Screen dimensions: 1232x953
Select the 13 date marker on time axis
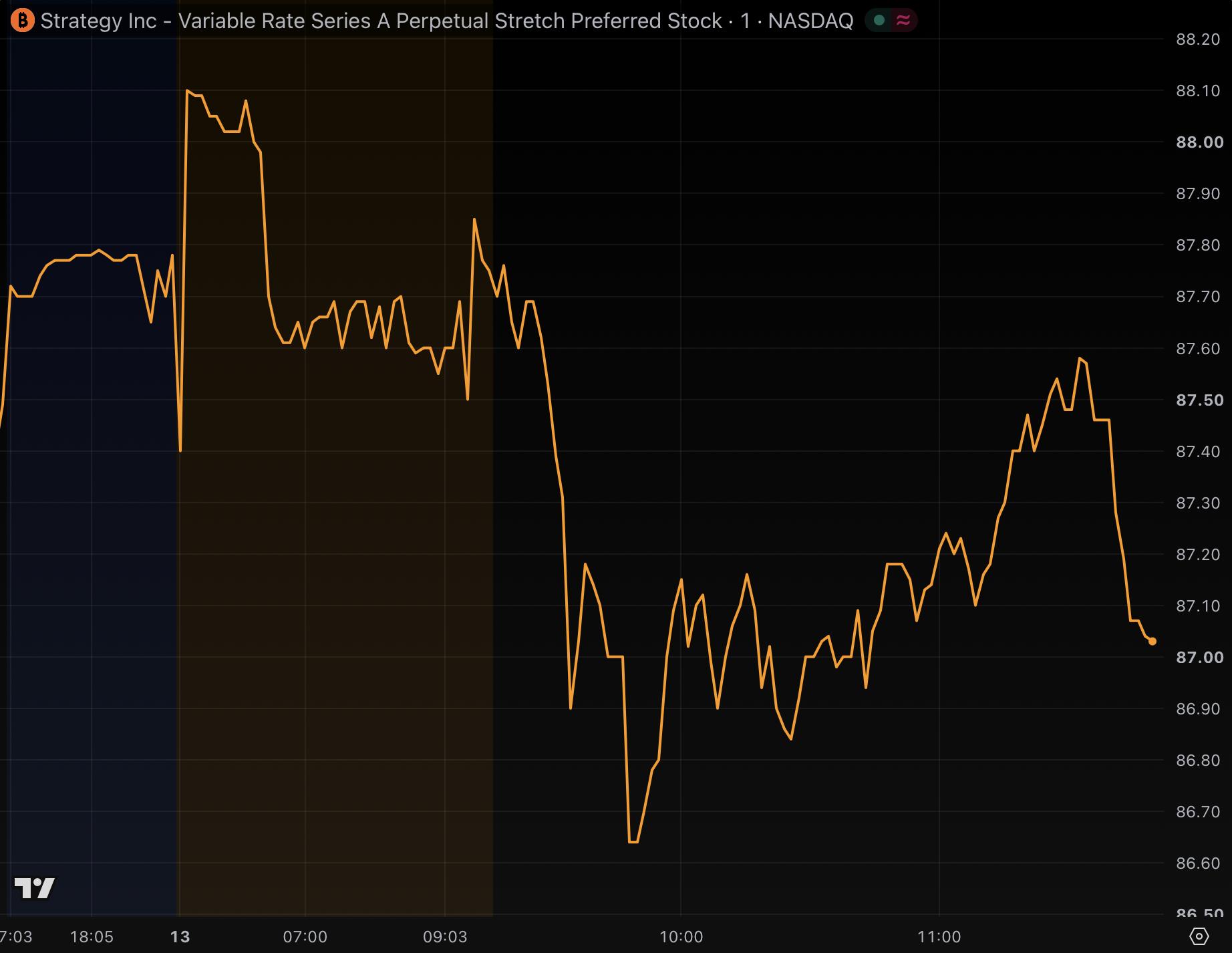point(180,937)
